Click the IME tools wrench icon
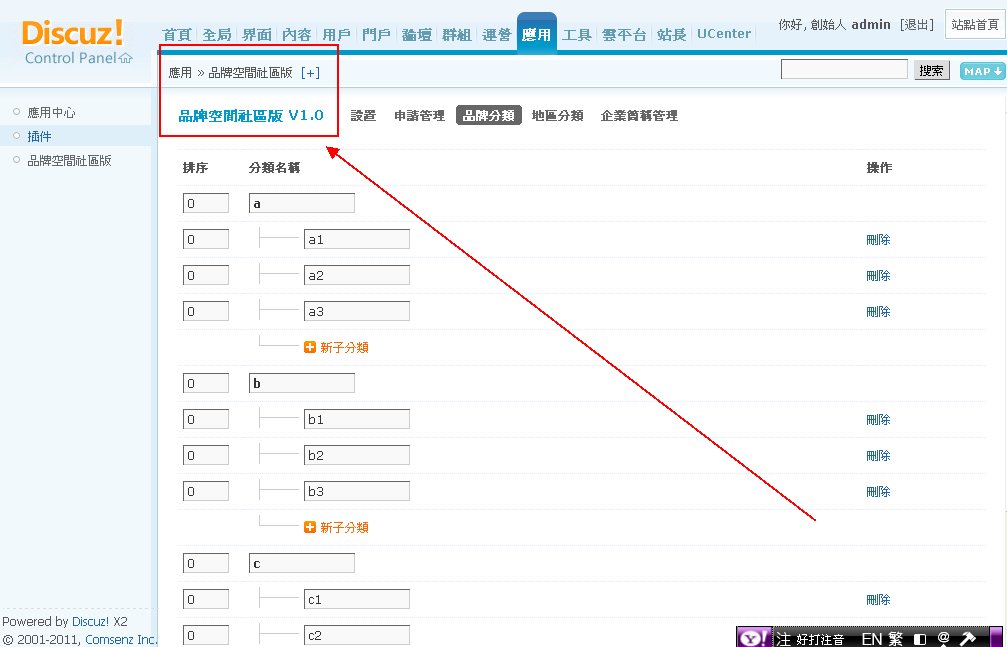The height and width of the screenshot is (647, 1007). tap(967, 639)
